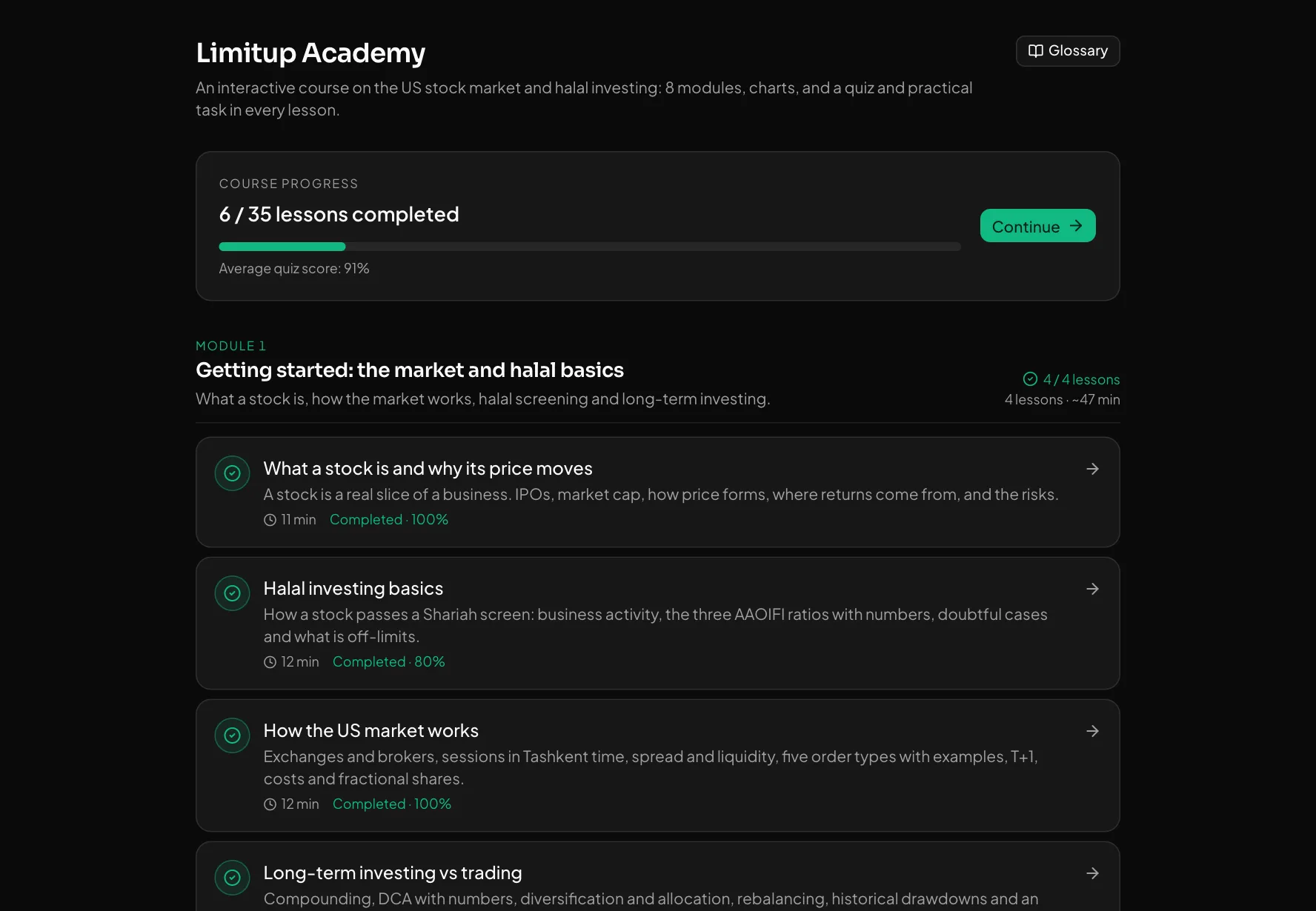Click completed check icon for How the US market works

tap(232, 735)
